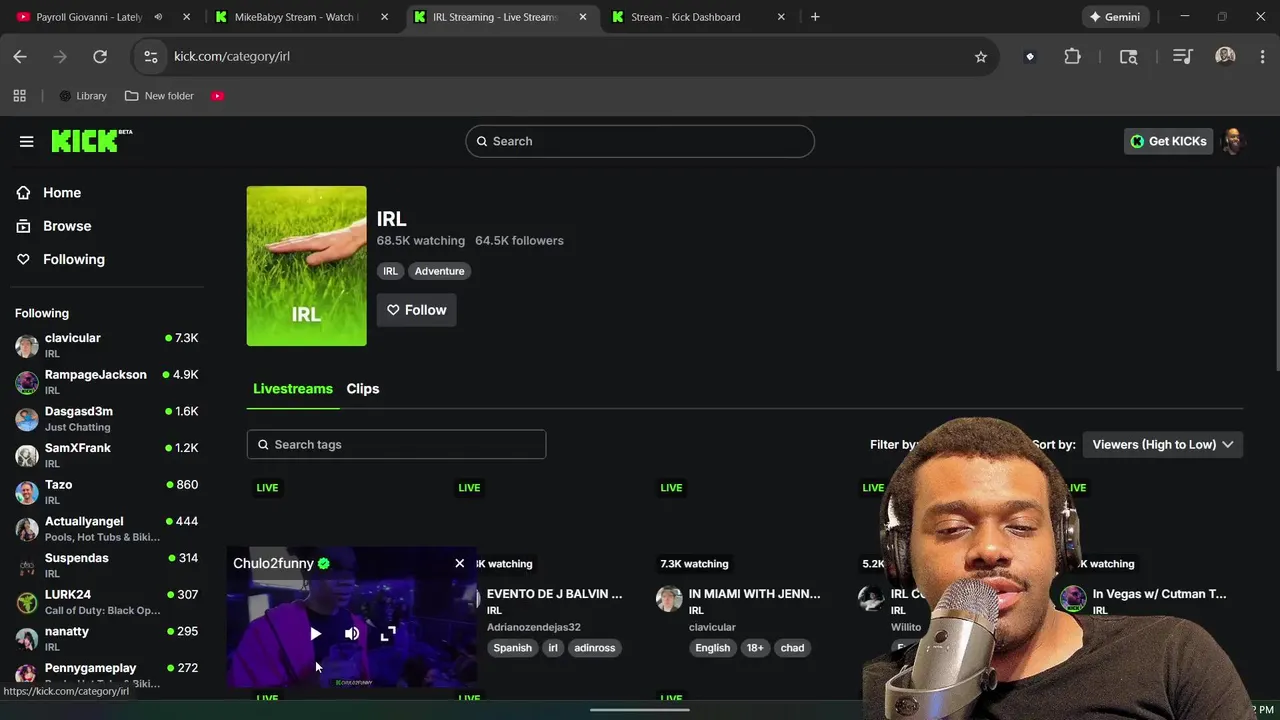The width and height of the screenshot is (1280, 720).
Task: Click the 18+ tag
Action: click(755, 648)
